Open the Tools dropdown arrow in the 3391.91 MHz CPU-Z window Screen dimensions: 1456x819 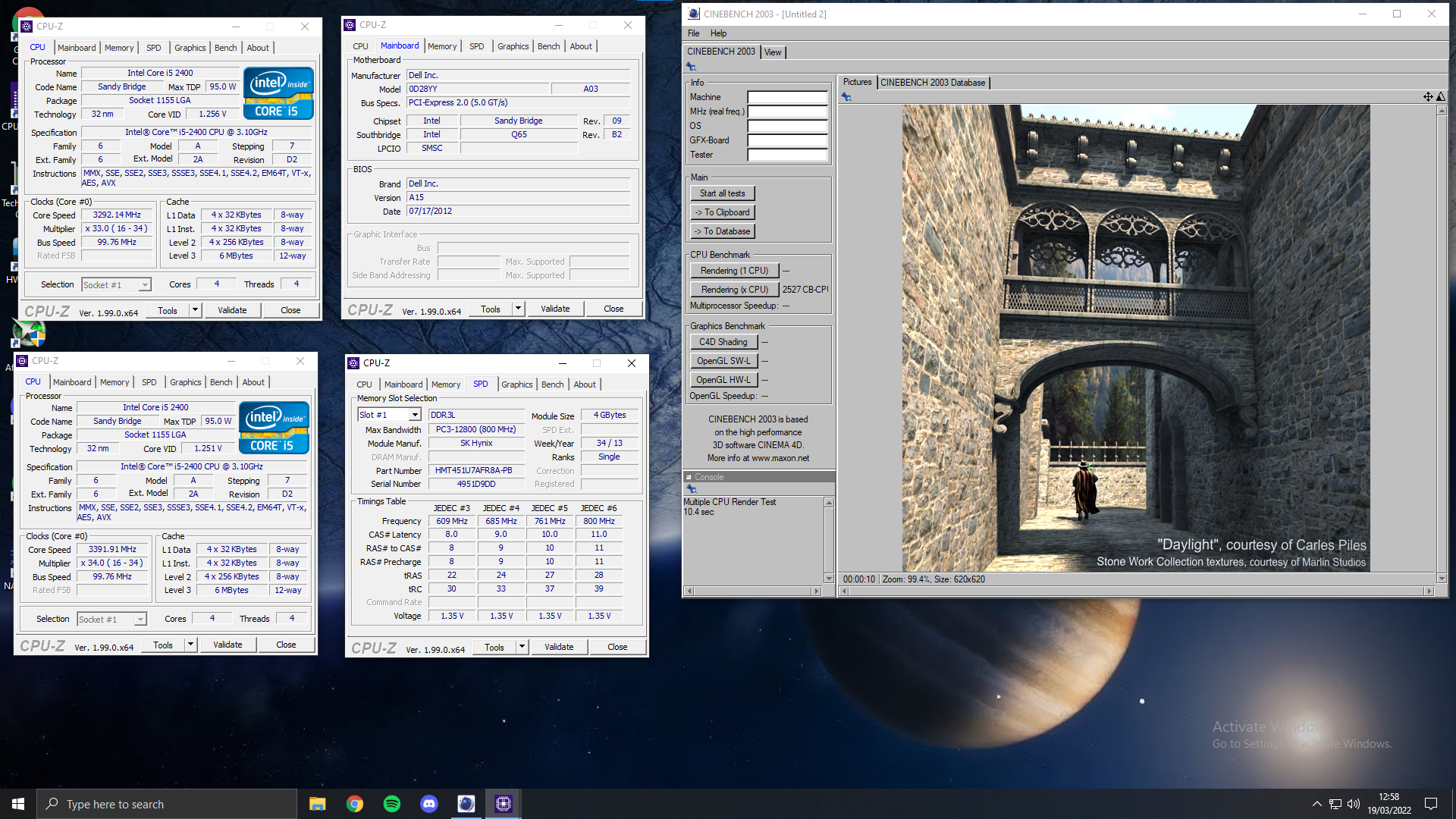point(191,645)
